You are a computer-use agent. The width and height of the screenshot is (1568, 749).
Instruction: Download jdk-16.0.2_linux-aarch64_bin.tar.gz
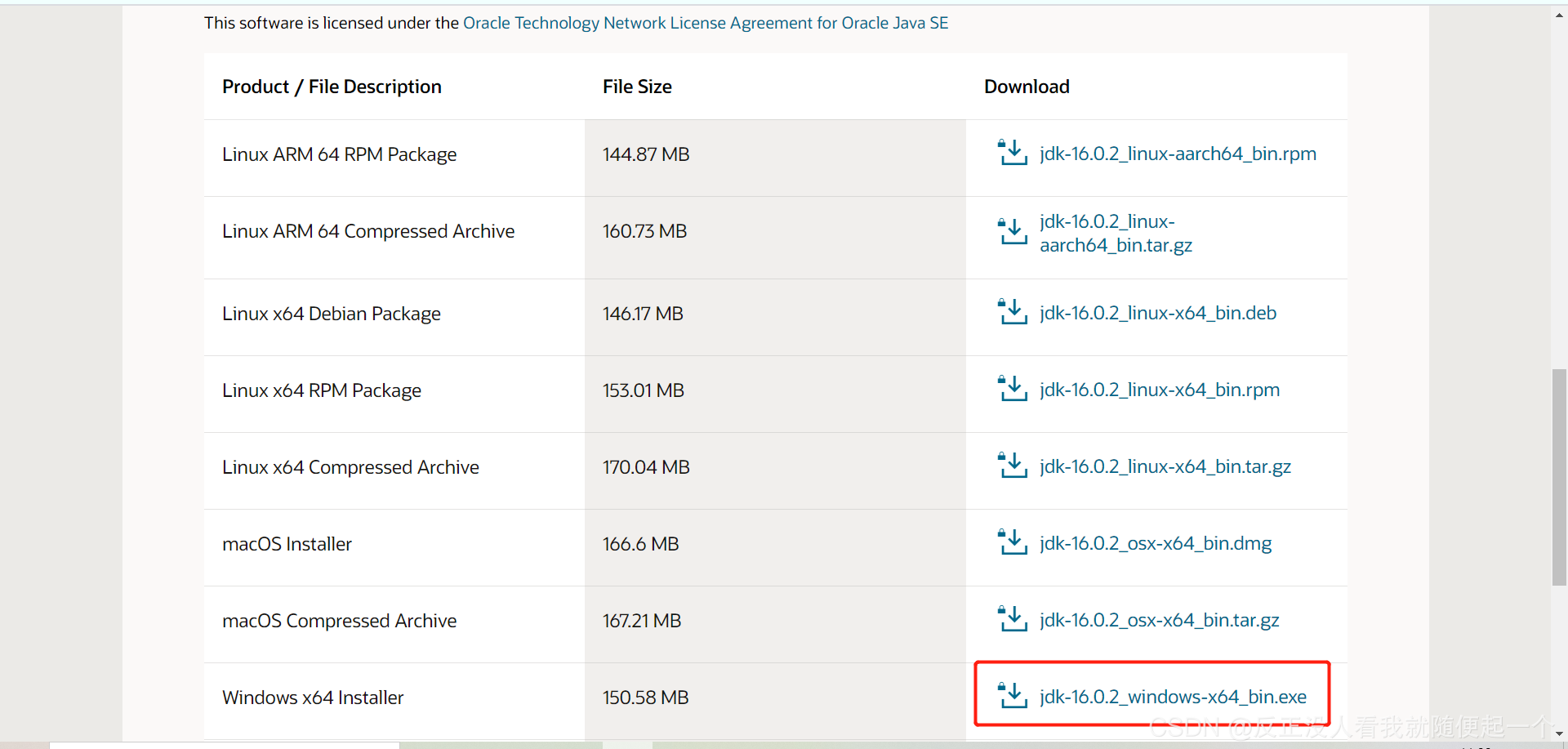coord(1116,234)
